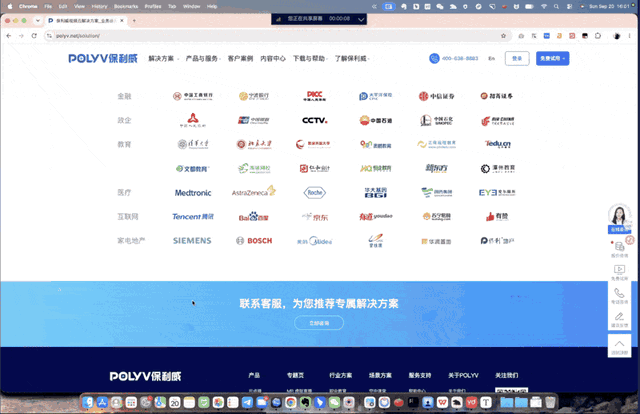This screenshot has height=414, width=640.
Task: Click the Tencent 腾讯 logo
Action: click(193, 216)
